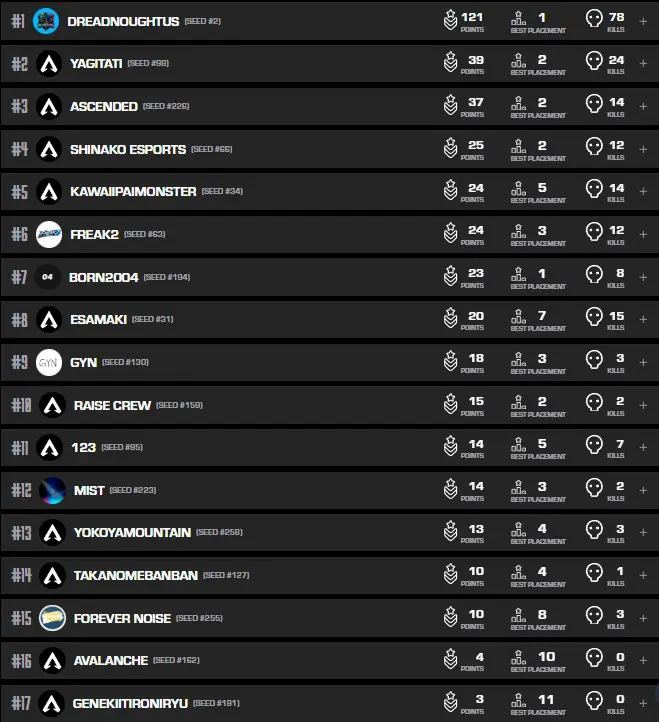This screenshot has width=659, height=722.
Task: Click the GYN team logo
Action: (x=49, y=362)
